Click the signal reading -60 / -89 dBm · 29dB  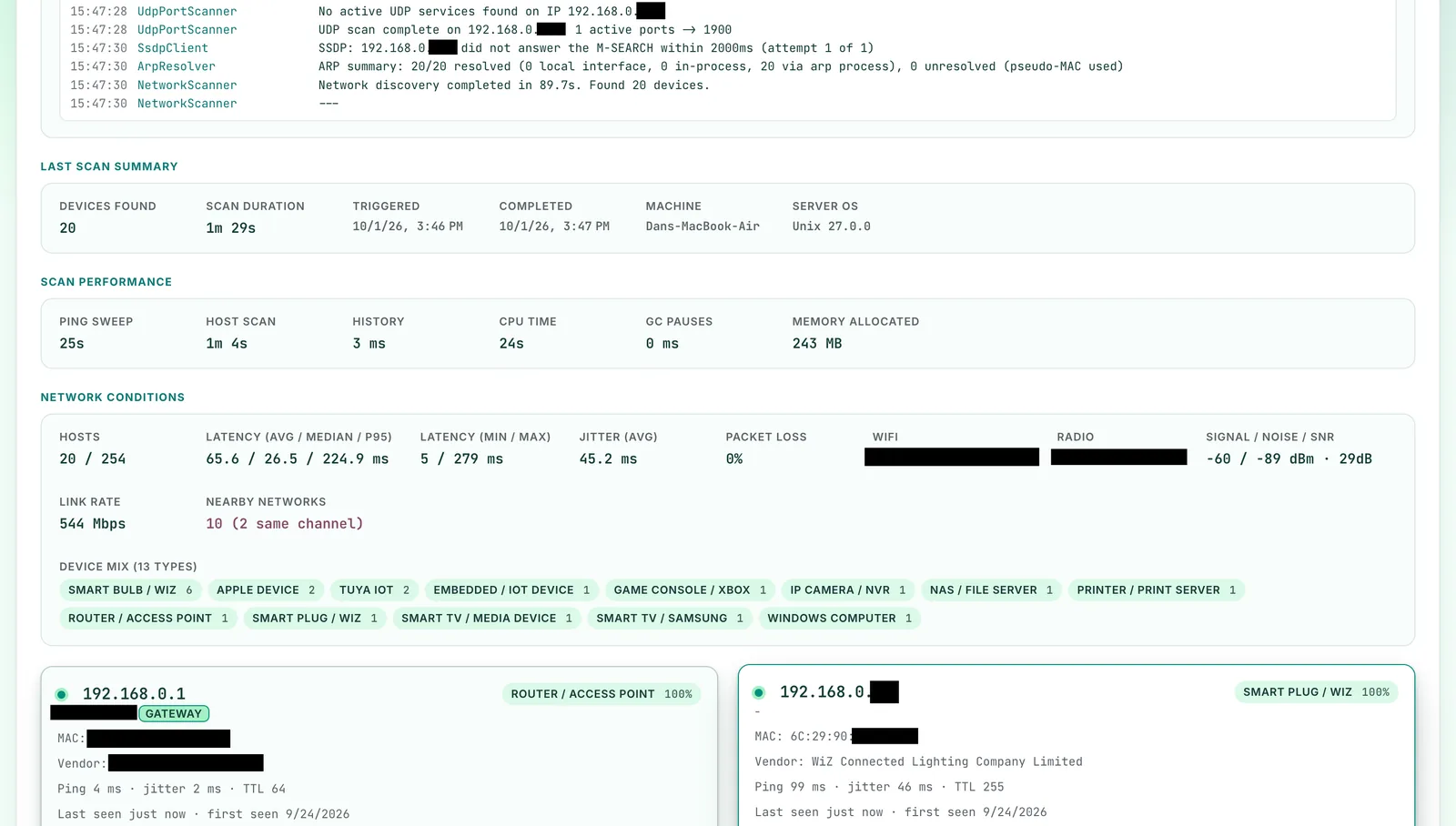click(1289, 459)
